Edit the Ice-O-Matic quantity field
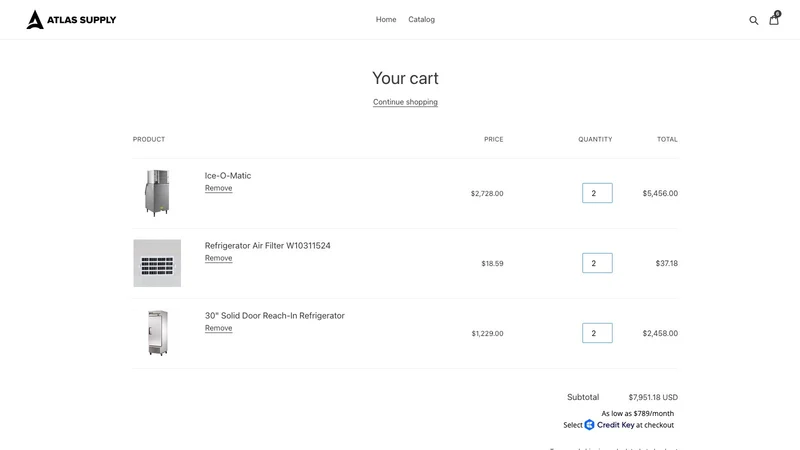 pyautogui.click(x=597, y=193)
